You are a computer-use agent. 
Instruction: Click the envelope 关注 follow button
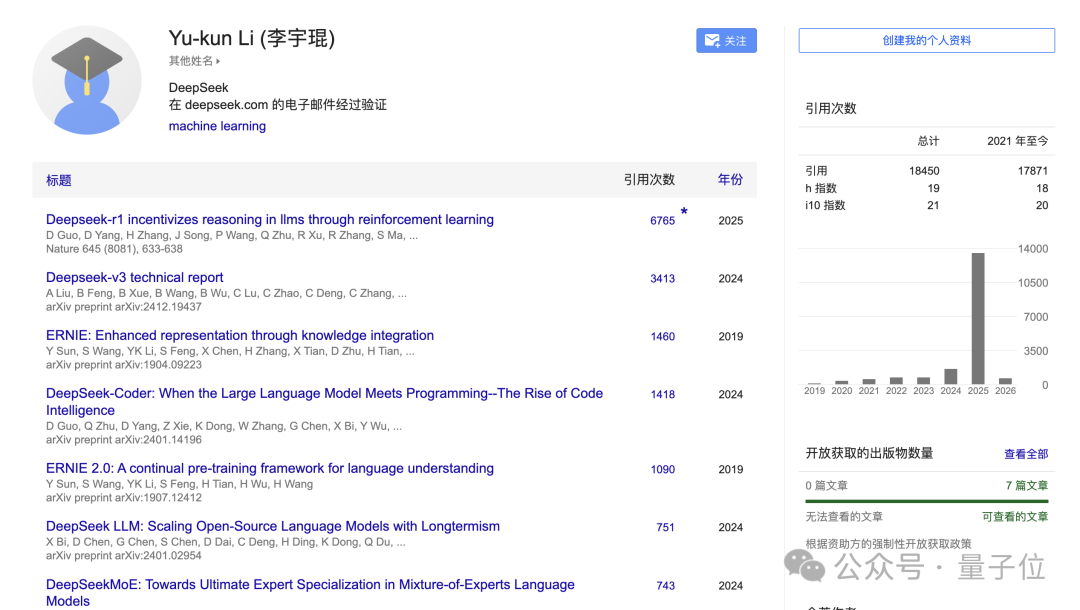tap(726, 41)
